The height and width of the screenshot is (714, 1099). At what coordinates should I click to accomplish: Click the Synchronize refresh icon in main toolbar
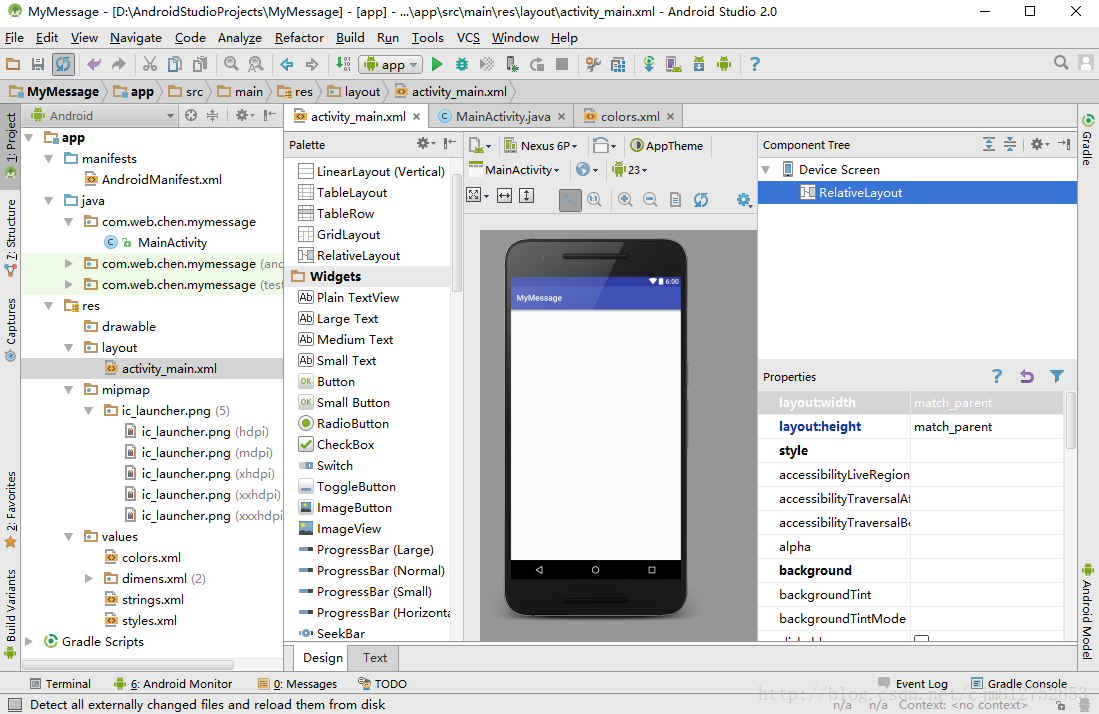[x=63, y=64]
